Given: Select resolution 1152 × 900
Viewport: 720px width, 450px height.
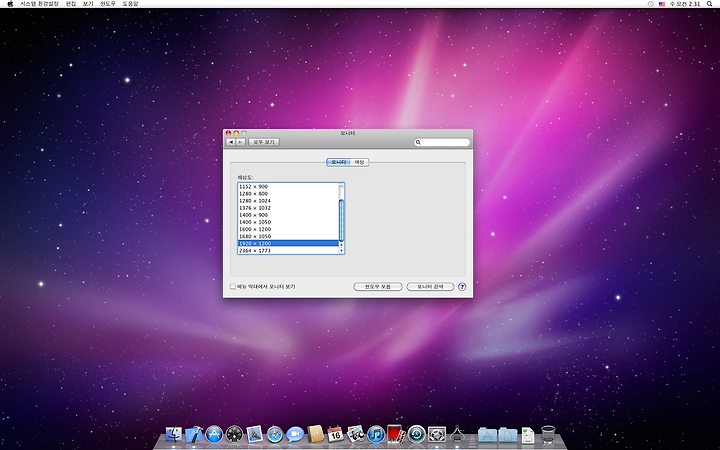Looking at the screenshot, I should click(x=288, y=186).
